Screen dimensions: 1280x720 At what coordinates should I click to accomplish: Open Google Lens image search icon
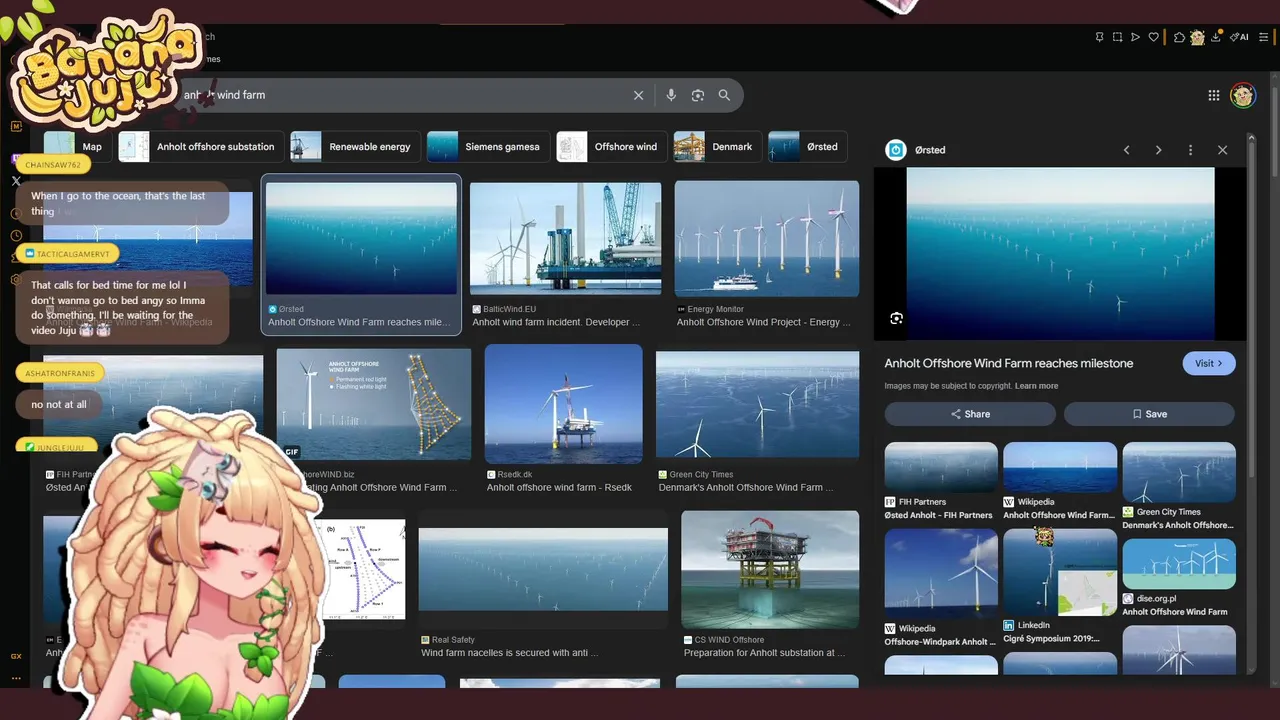point(698,95)
